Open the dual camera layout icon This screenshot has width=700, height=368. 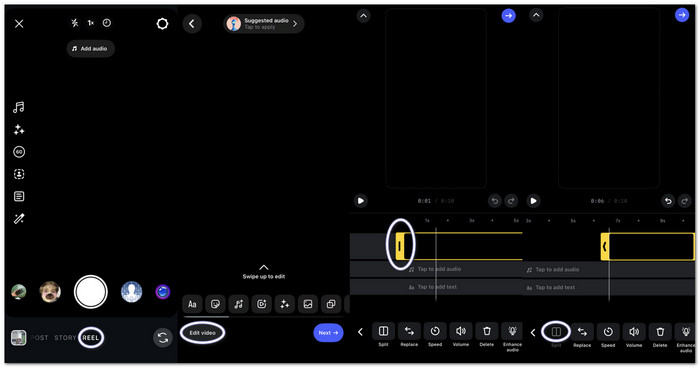(x=19, y=174)
